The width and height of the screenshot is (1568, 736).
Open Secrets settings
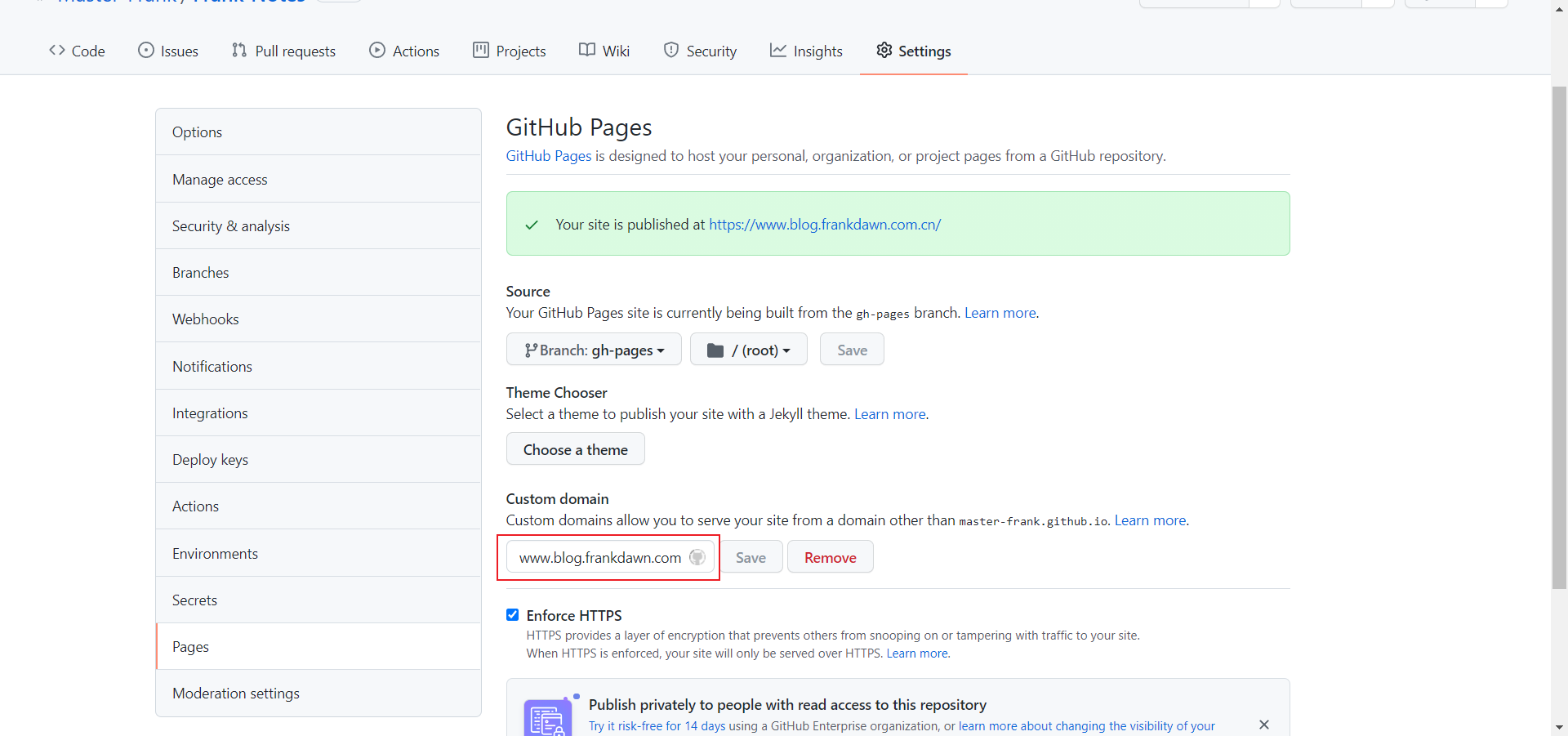318,600
